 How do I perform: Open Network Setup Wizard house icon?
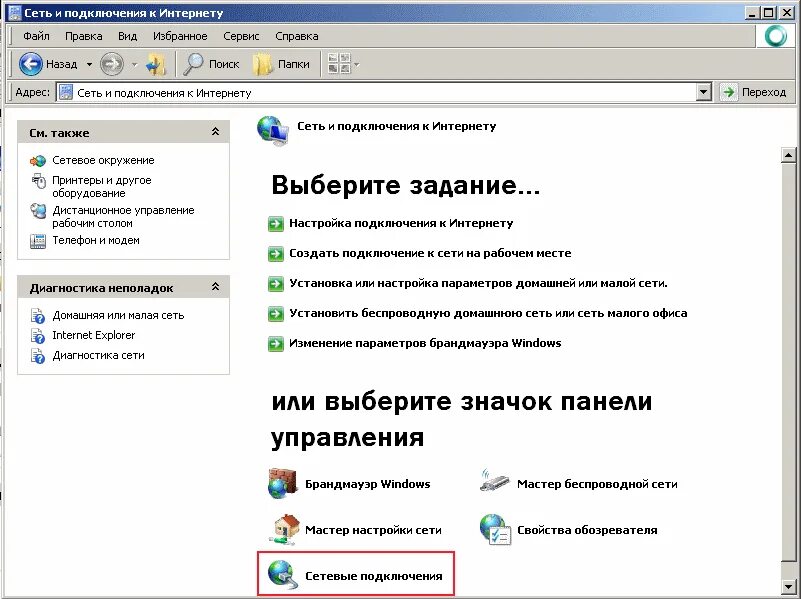tap(284, 530)
